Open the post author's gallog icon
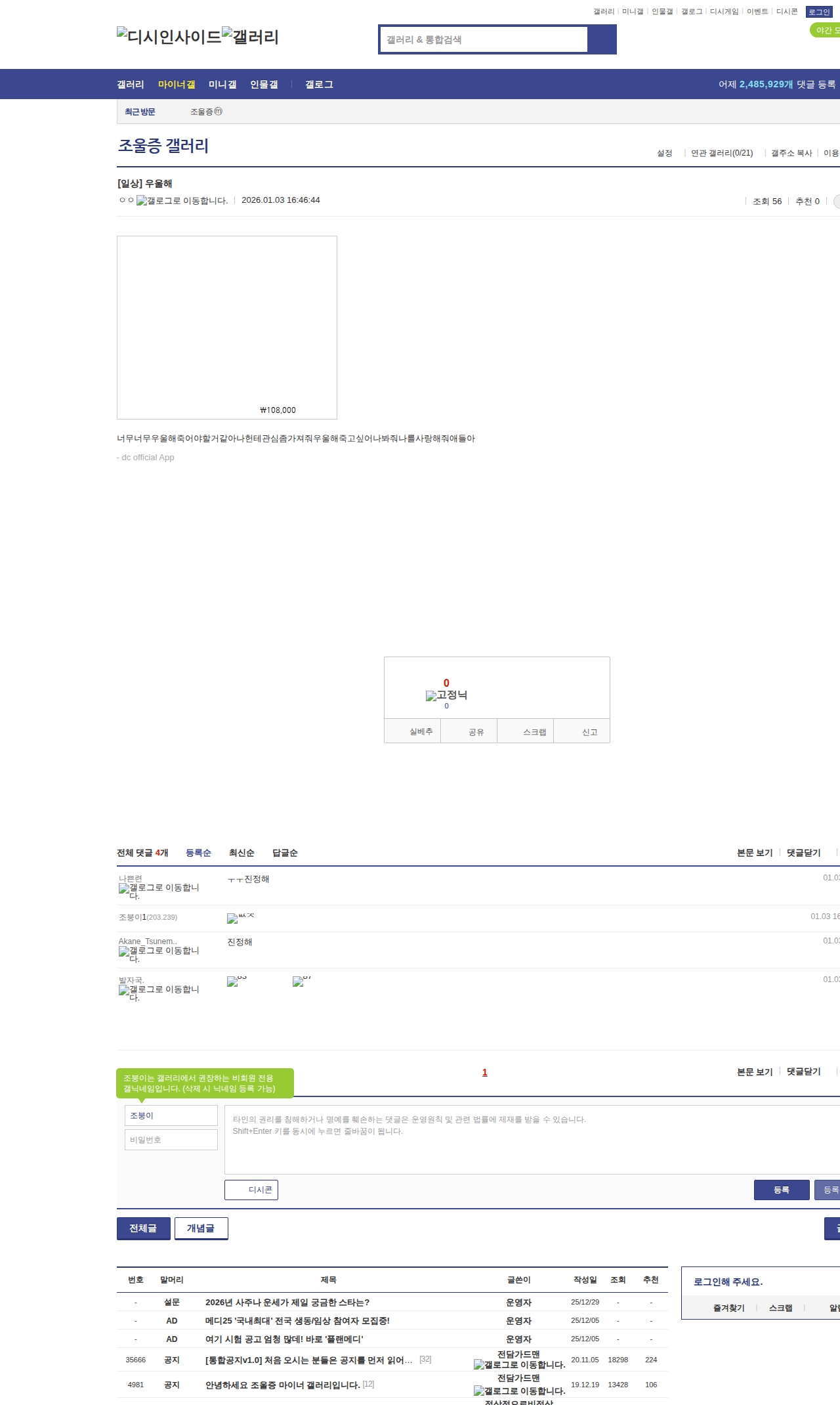The height and width of the screenshot is (1405, 840). (182, 201)
